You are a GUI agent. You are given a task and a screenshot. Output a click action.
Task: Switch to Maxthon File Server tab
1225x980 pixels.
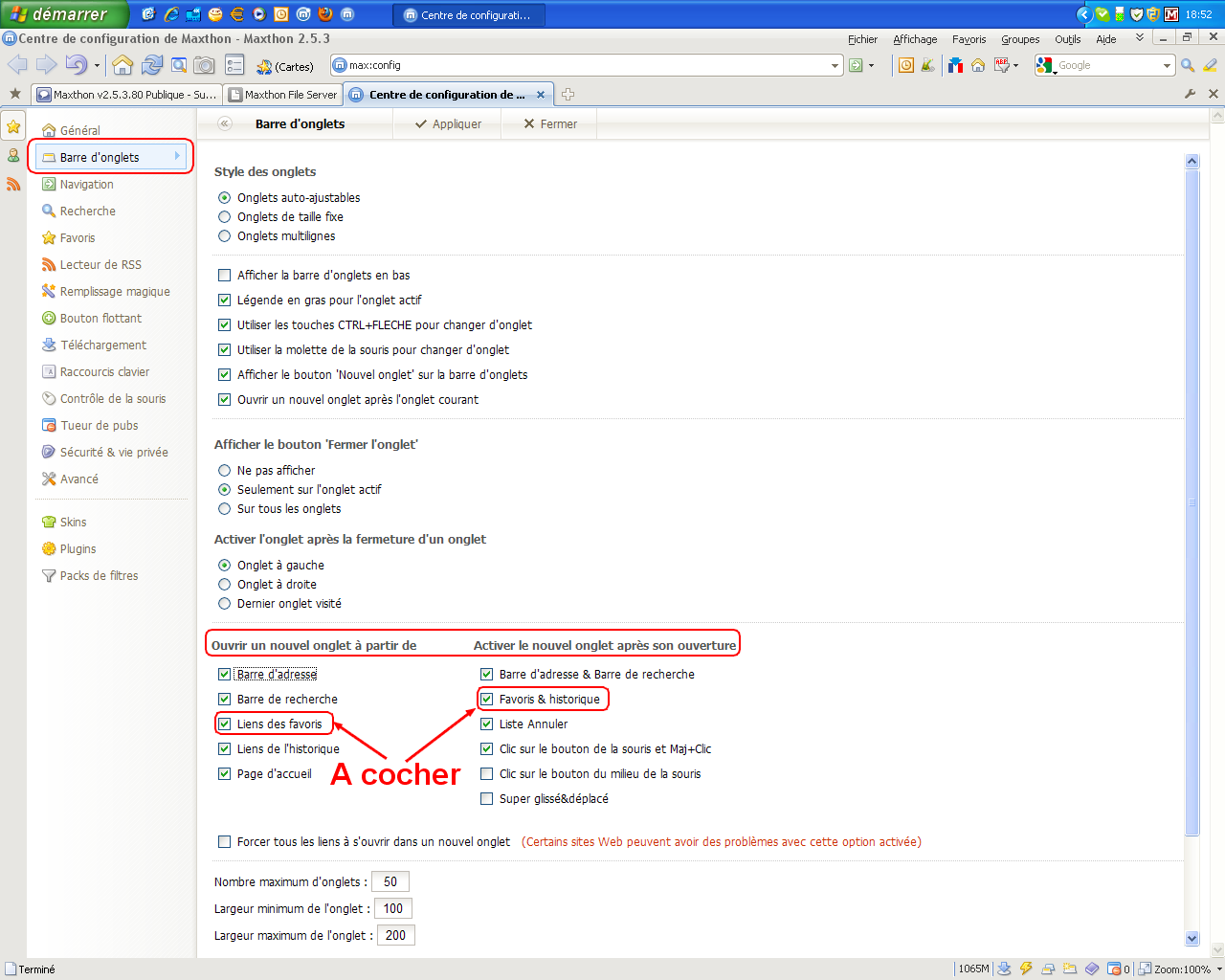coord(283,95)
